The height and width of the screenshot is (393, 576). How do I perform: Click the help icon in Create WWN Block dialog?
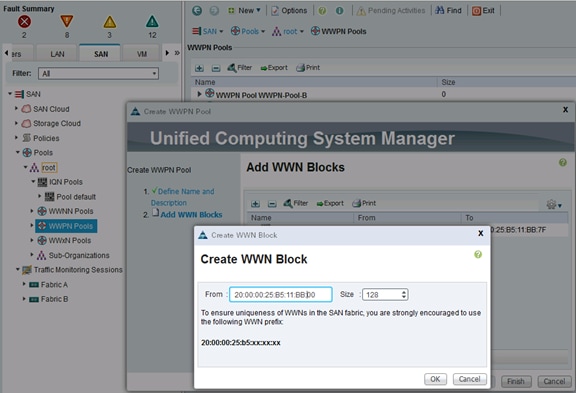[x=478, y=254]
